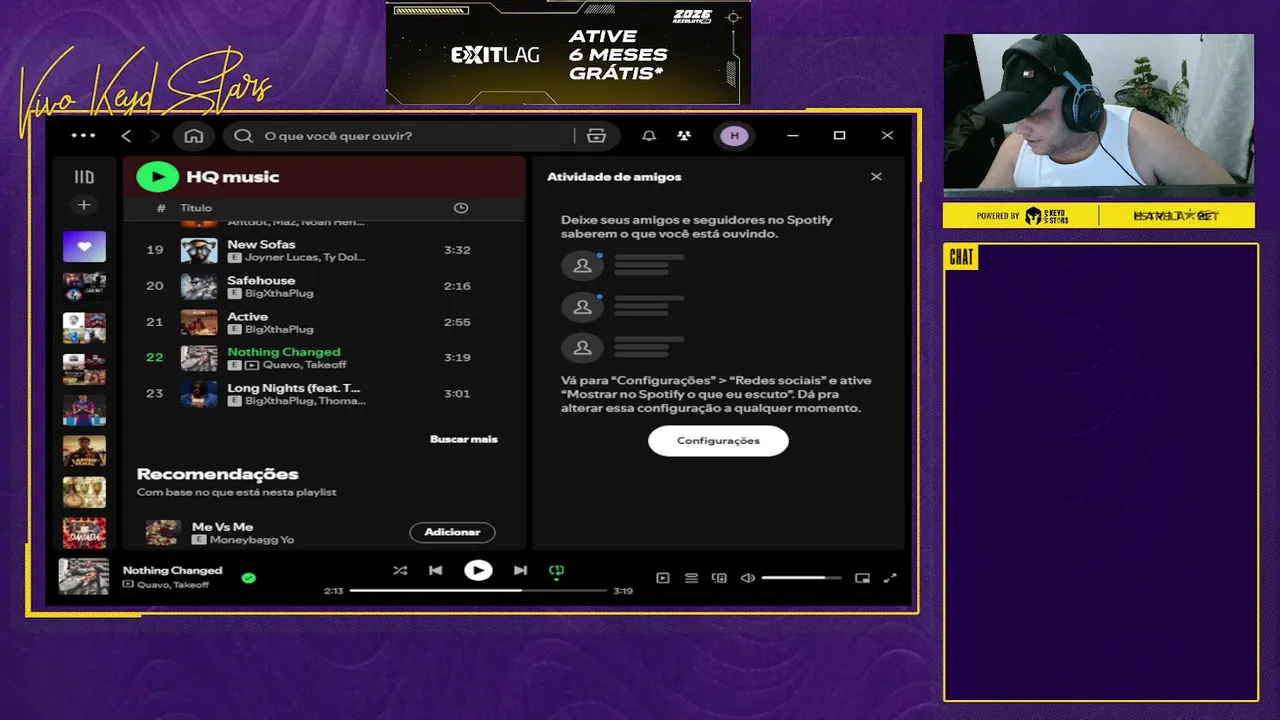Click Nothing Changed title in player bar

pyautogui.click(x=172, y=570)
